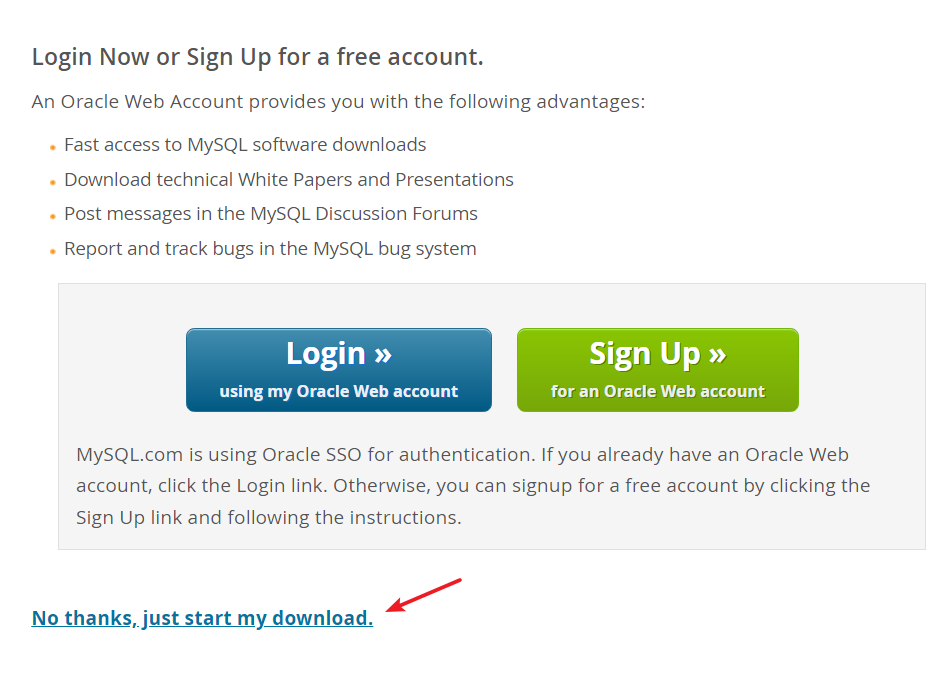The image size is (939, 693).
Task: Click the words "just start my download"
Action: (258, 618)
